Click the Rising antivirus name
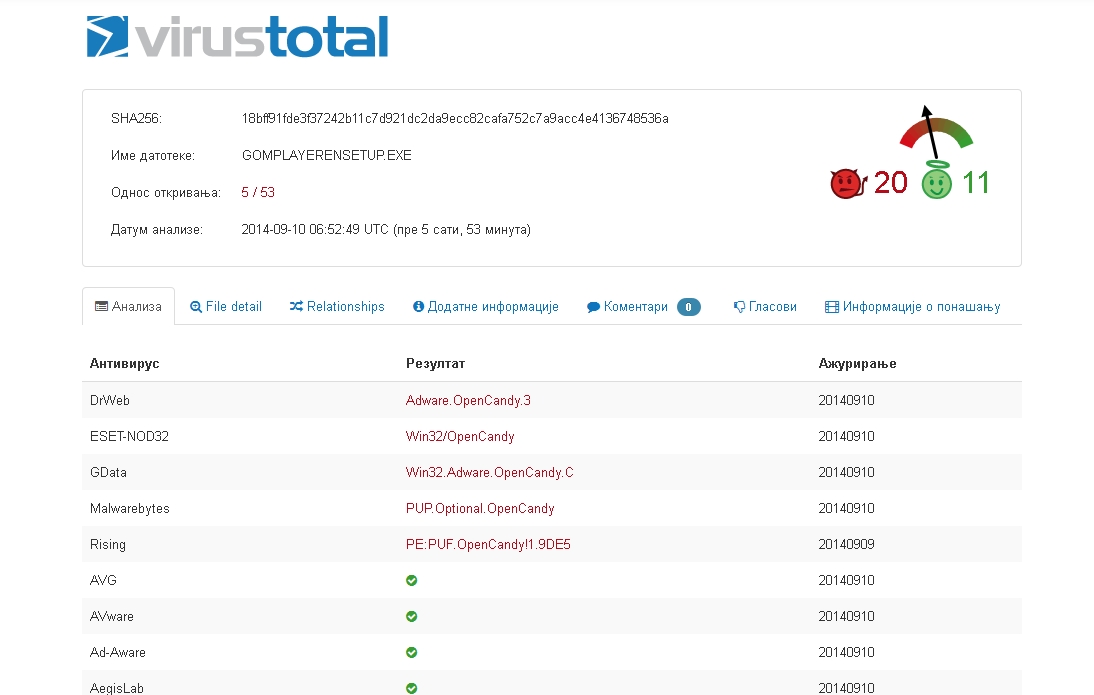1094x695 pixels. coord(107,544)
